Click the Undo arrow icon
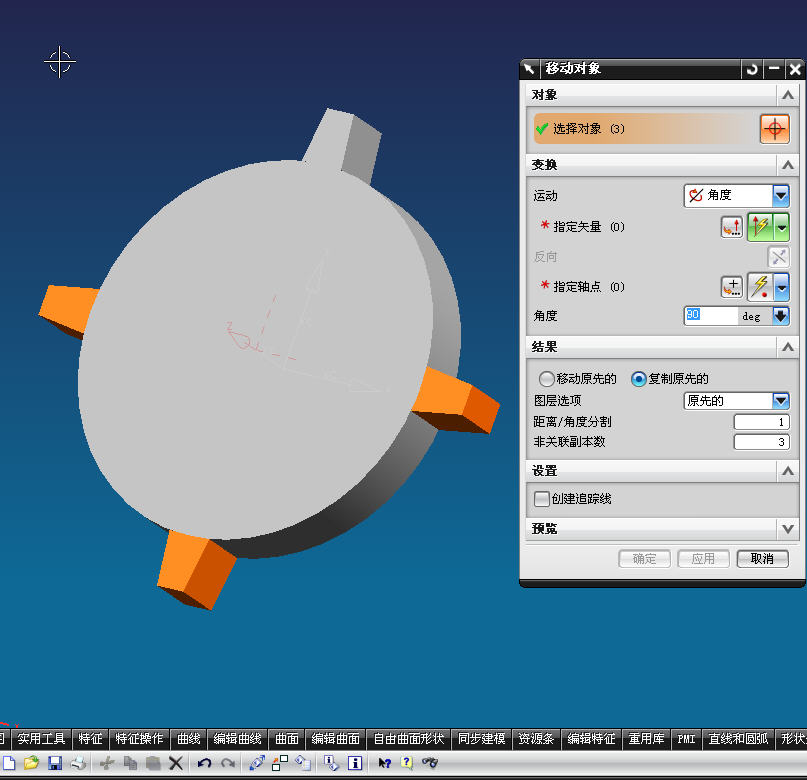807x780 pixels. point(204,763)
